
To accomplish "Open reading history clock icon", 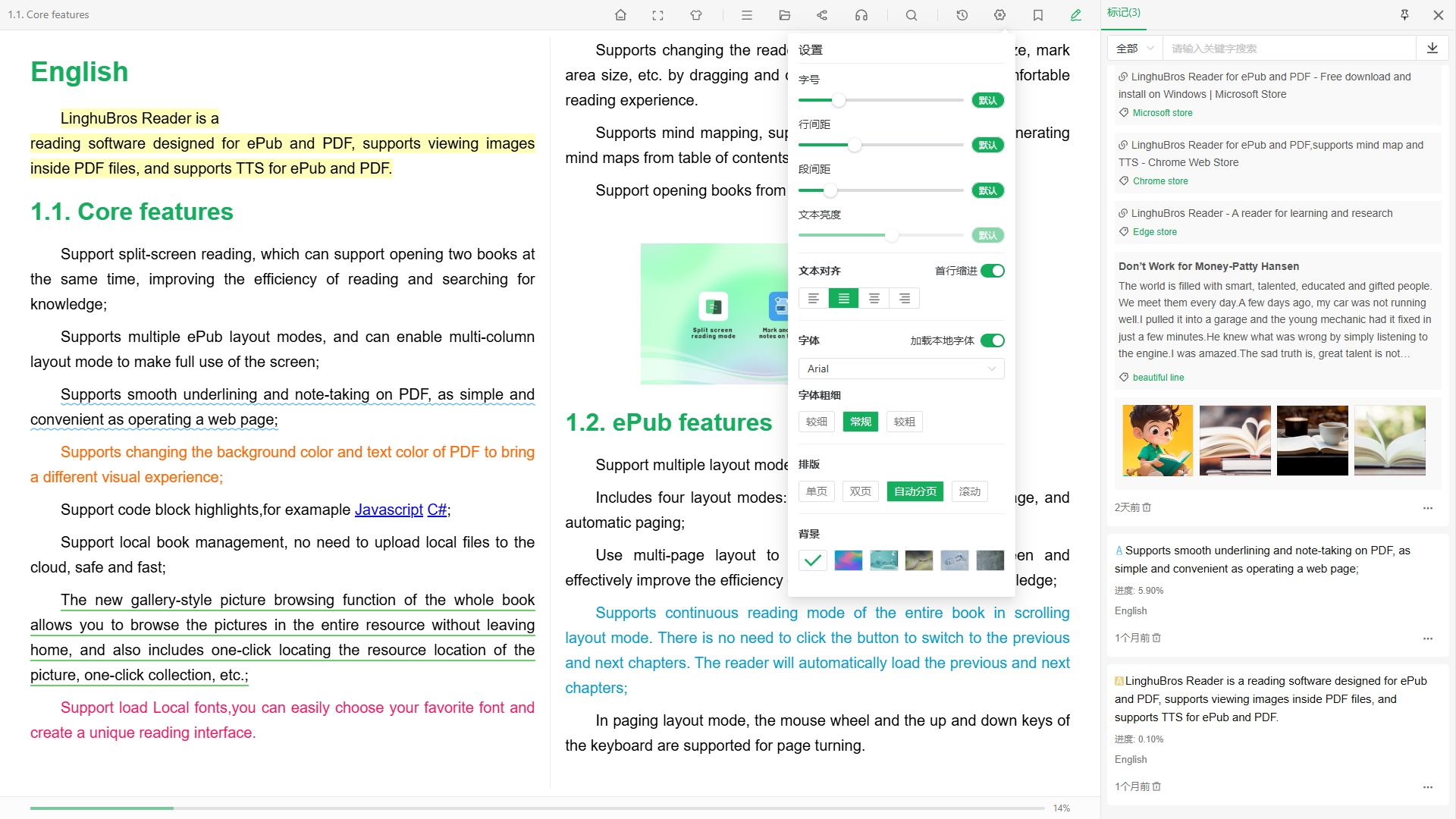I will 962,15.
